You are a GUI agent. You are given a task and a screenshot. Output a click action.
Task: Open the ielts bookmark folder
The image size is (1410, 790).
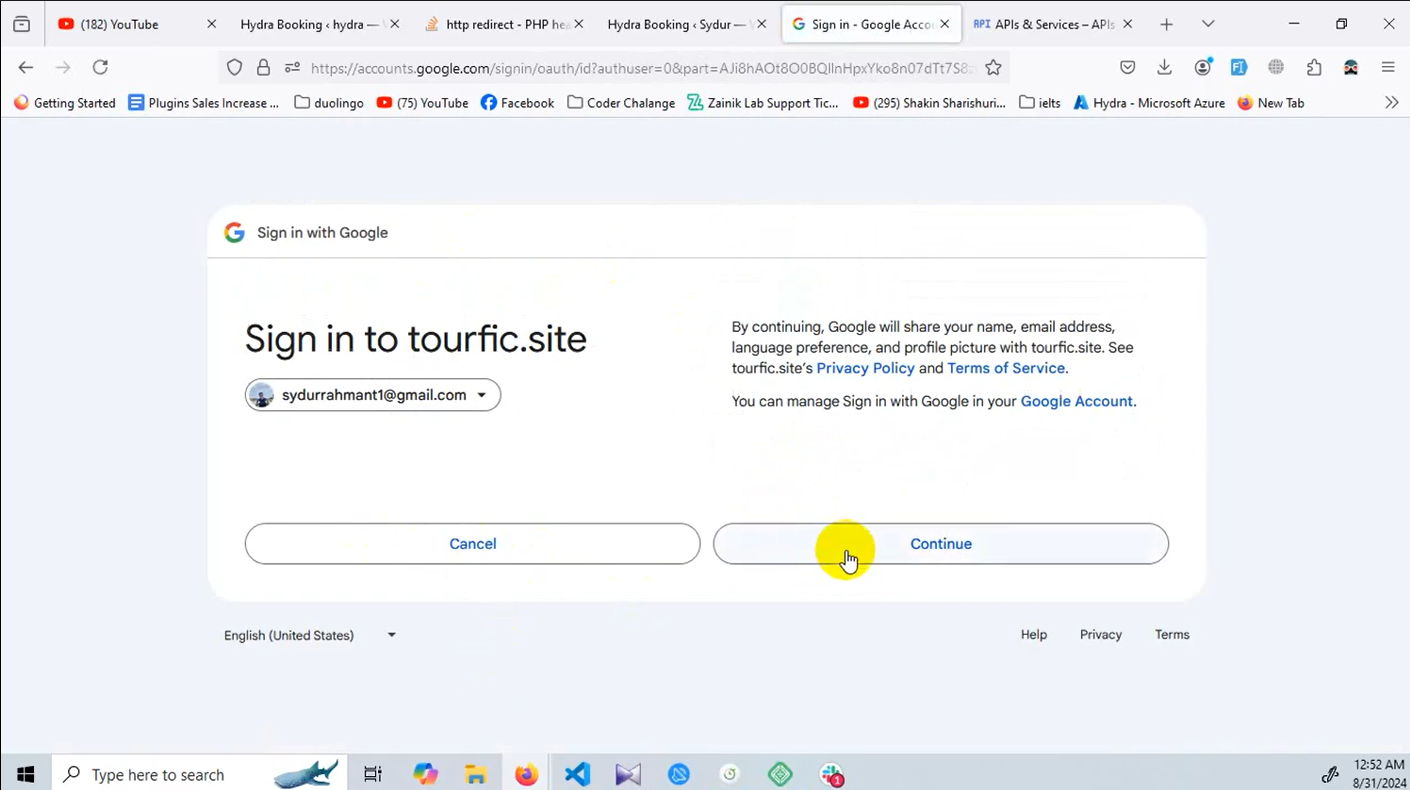pos(1040,103)
